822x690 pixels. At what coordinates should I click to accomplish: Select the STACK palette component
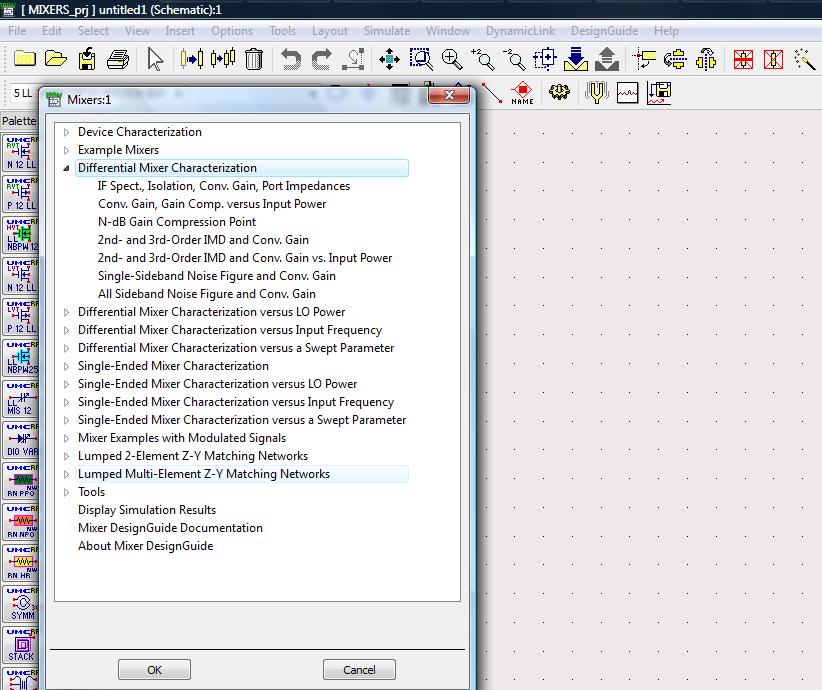(20, 645)
